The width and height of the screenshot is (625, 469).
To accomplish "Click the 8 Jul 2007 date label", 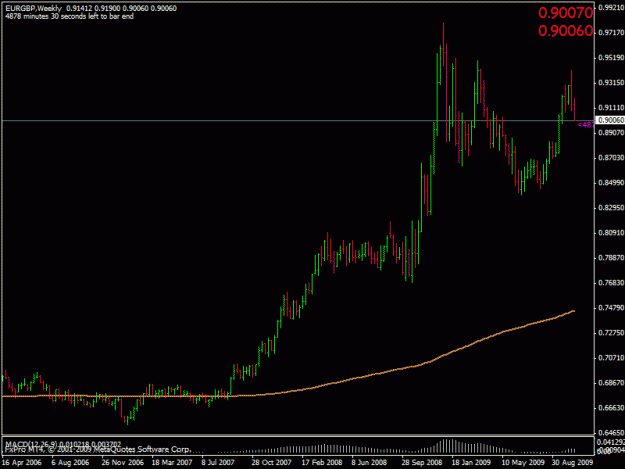I will (218, 463).
